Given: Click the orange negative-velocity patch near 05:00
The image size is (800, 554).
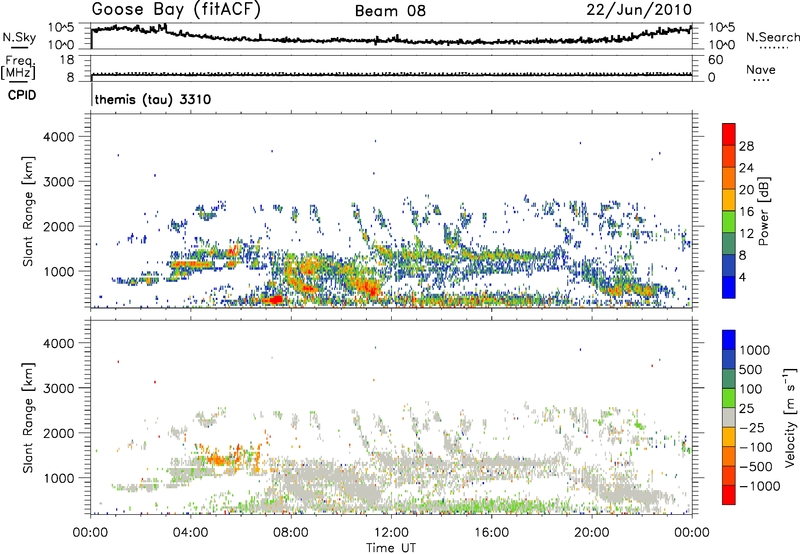Looking at the screenshot, I should [220, 459].
